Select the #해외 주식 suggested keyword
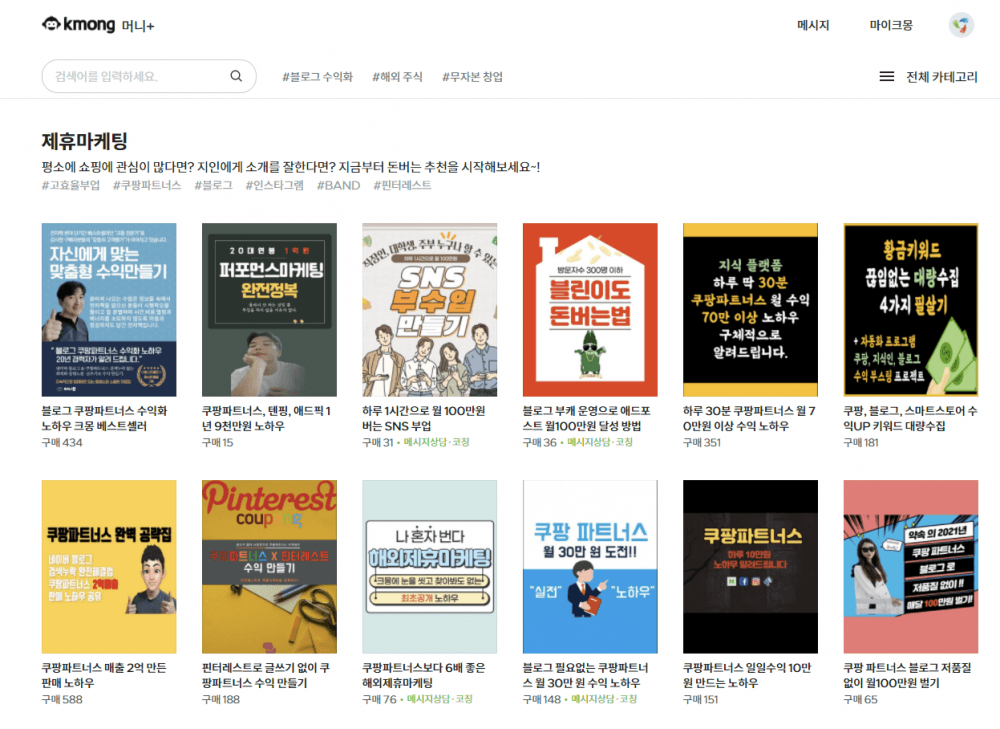This screenshot has width=1000, height=729. [x=397, y=77]
